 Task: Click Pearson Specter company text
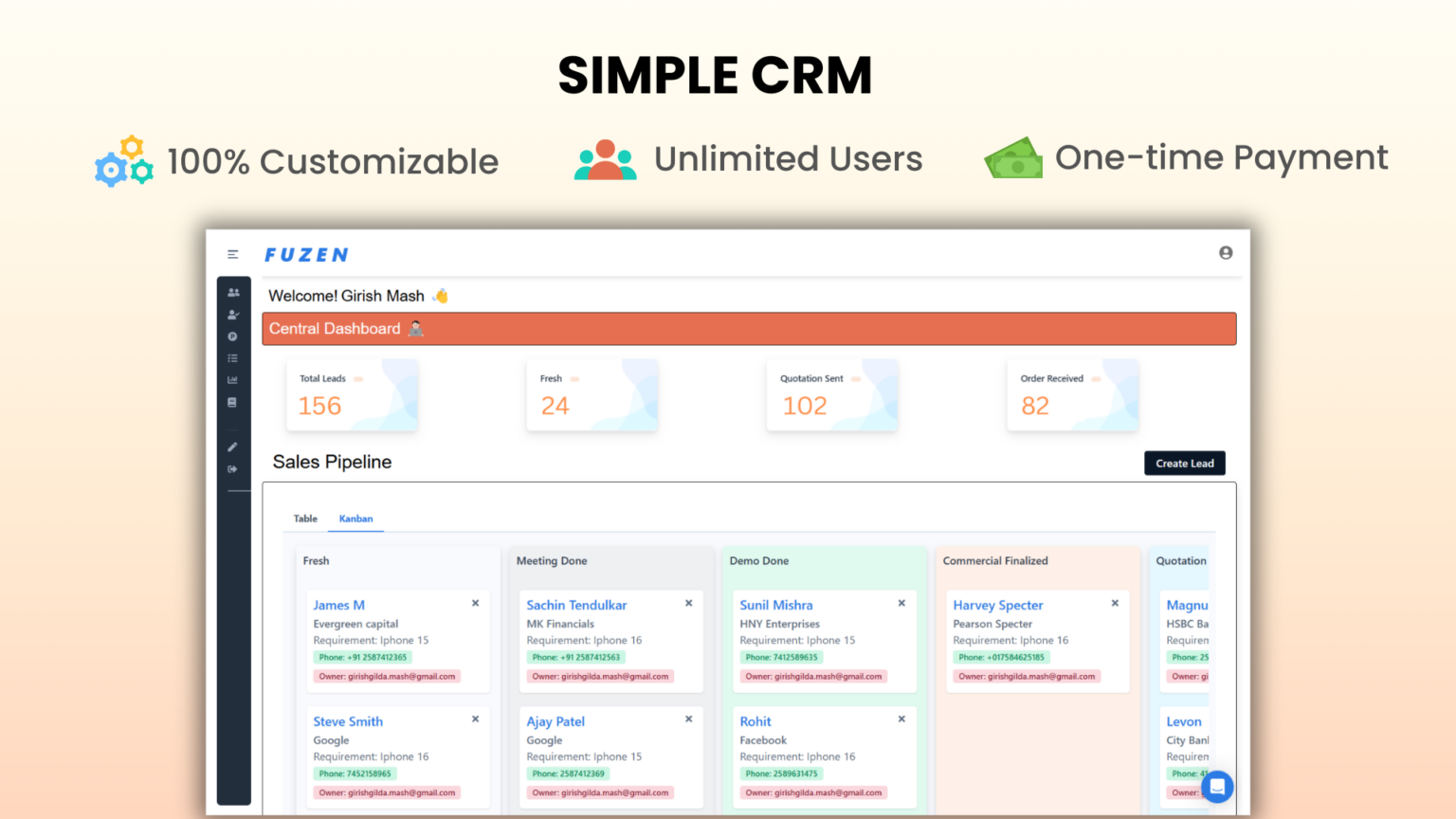[x=992, y=624]
